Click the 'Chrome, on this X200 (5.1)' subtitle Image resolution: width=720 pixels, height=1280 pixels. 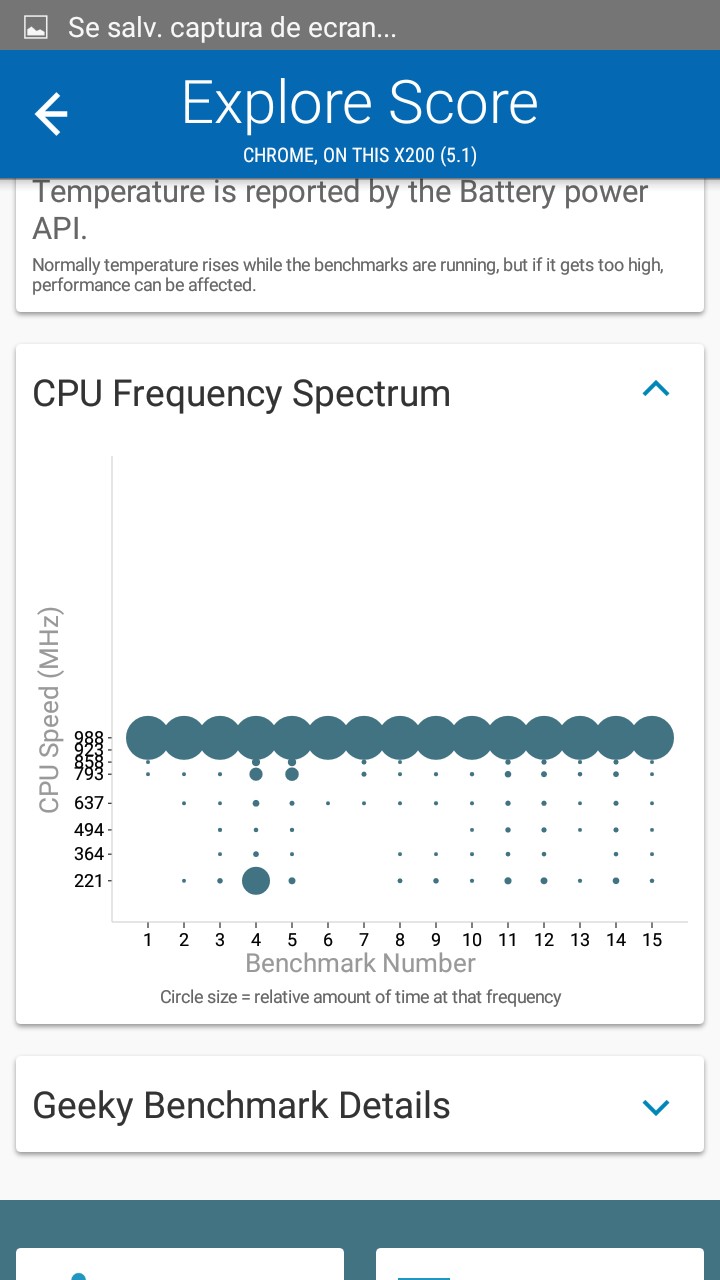coord(360,157)
